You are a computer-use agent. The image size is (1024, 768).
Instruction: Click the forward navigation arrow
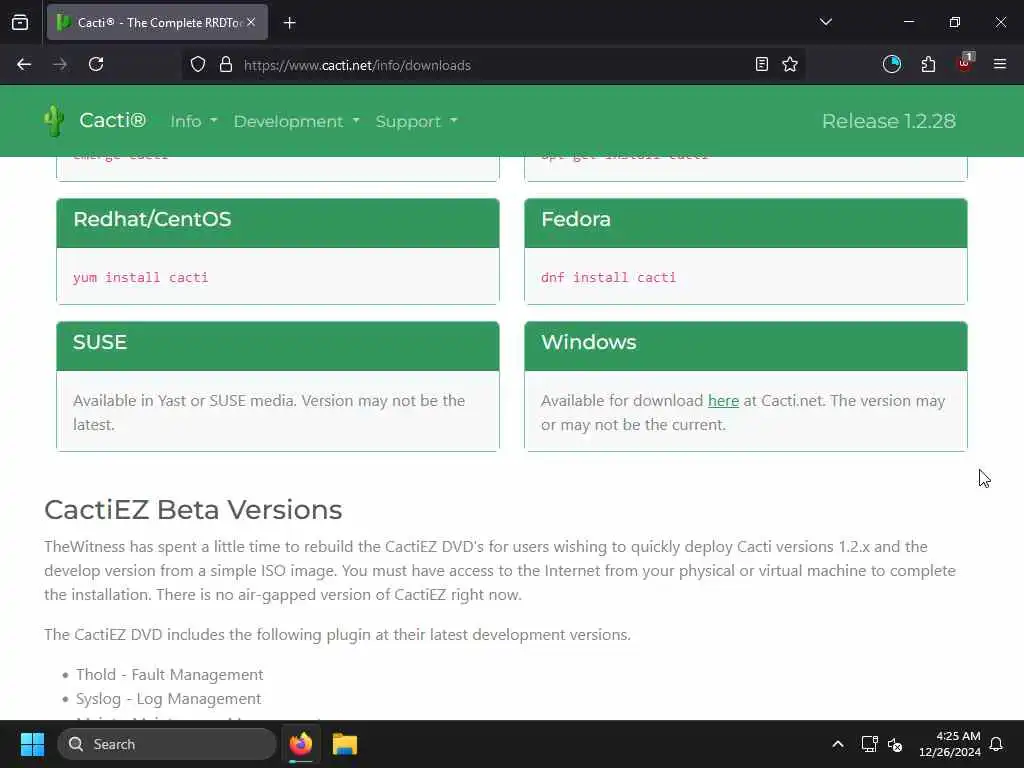click(x=59, y=64)
